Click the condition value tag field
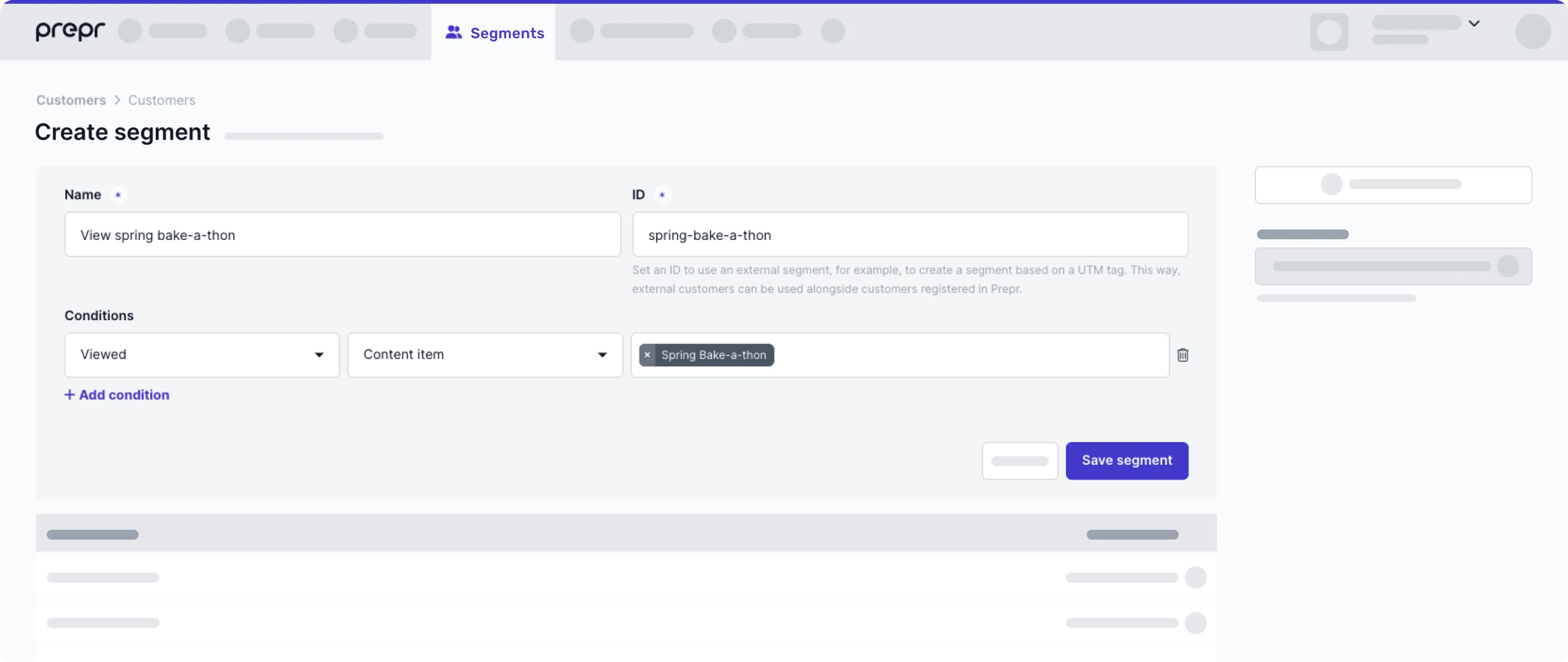The width and height of the screenshot is (1568, 662). click(x=900, y=355)
